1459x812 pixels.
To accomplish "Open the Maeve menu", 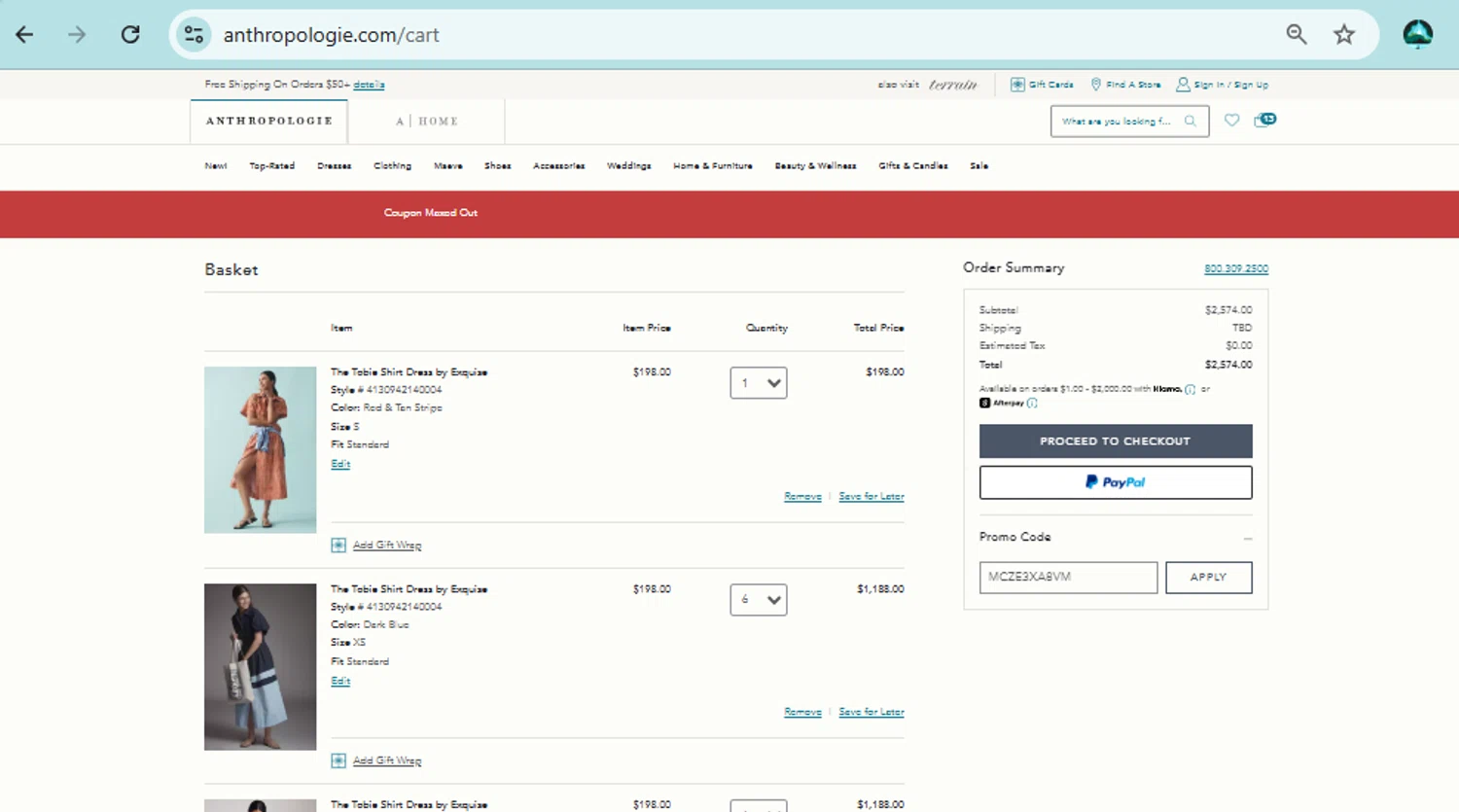I will coord(447,166).
